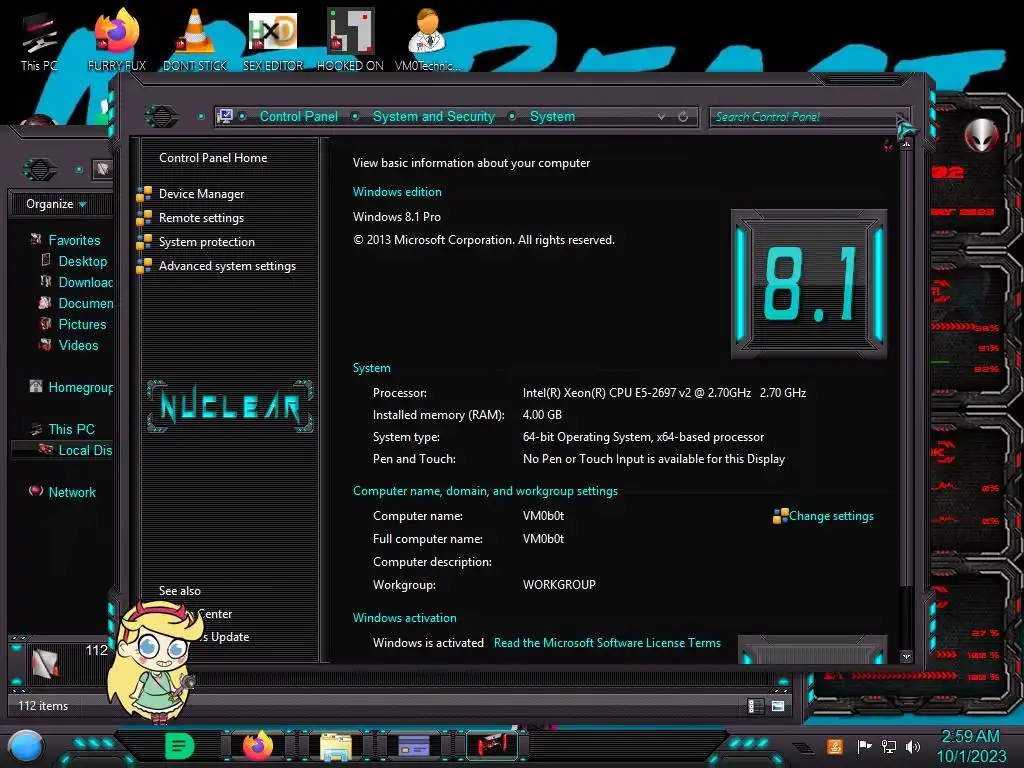1024x768 pixels.
Task: Click the computer icon in System address bar
Action: (x=225, y=116)
